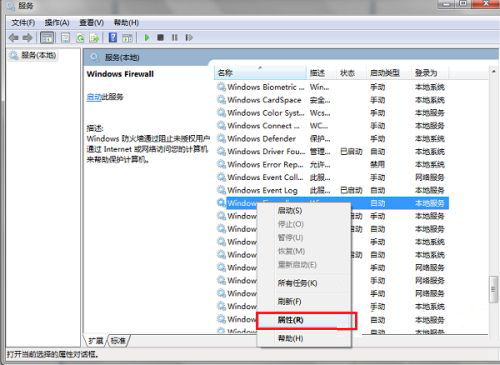This screenshot has height=365, width=500.
Task: Select the Windows Color System service row
Action: coord(332,113)
